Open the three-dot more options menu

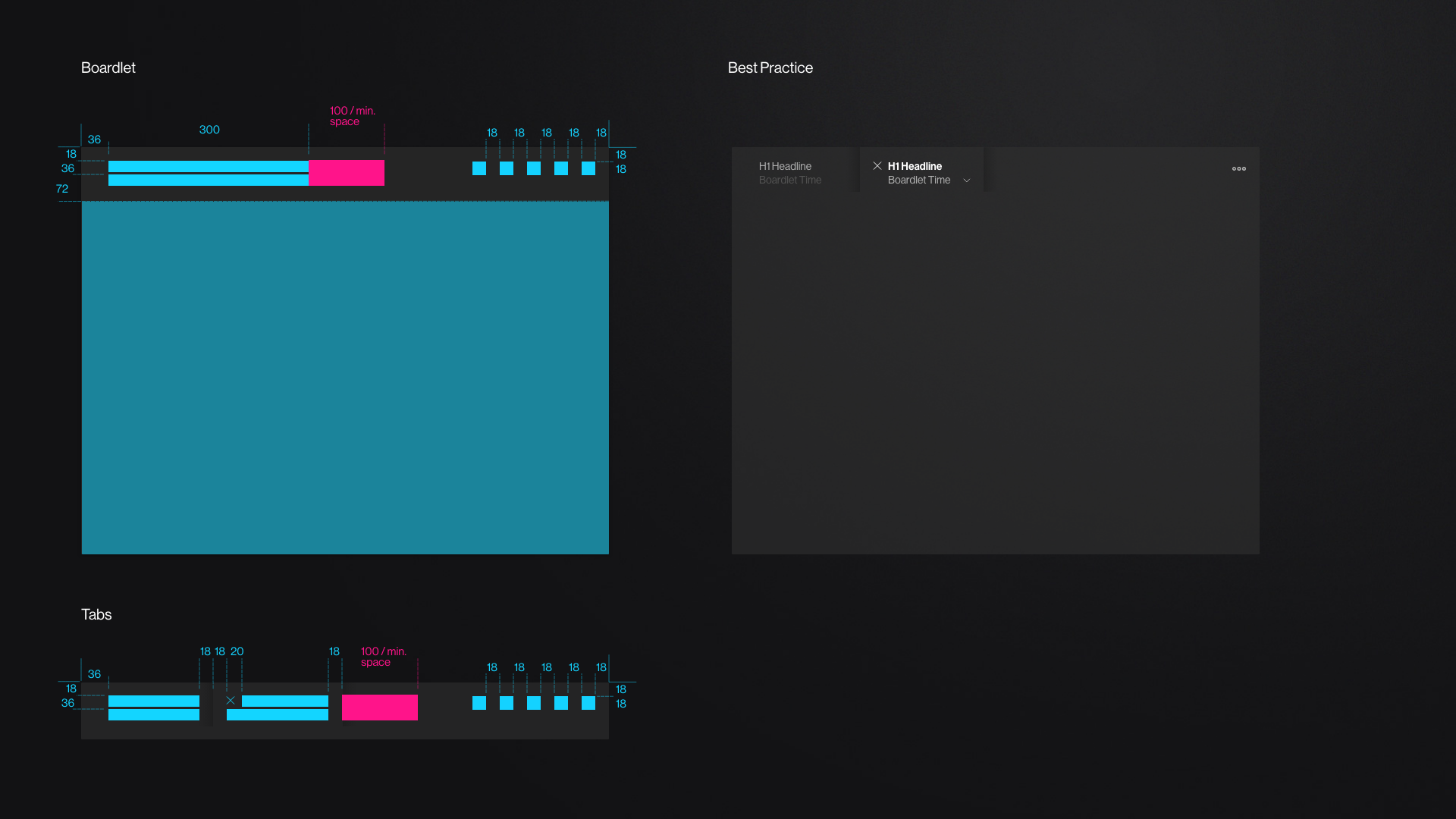(x=1238, y=168)
